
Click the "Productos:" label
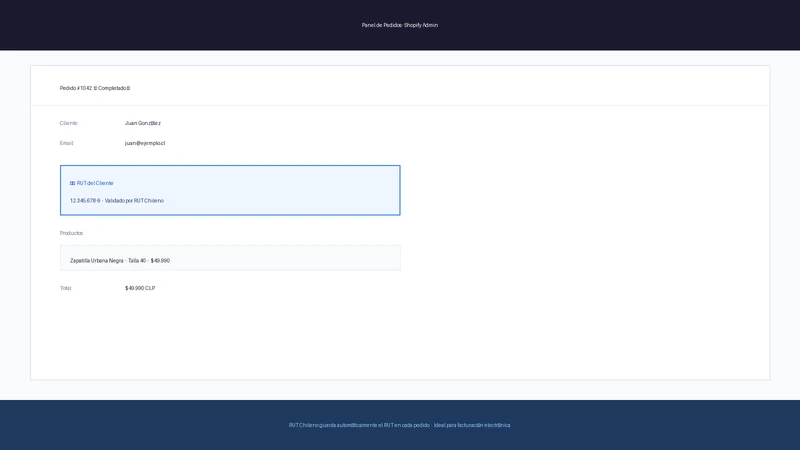[71, 233]
